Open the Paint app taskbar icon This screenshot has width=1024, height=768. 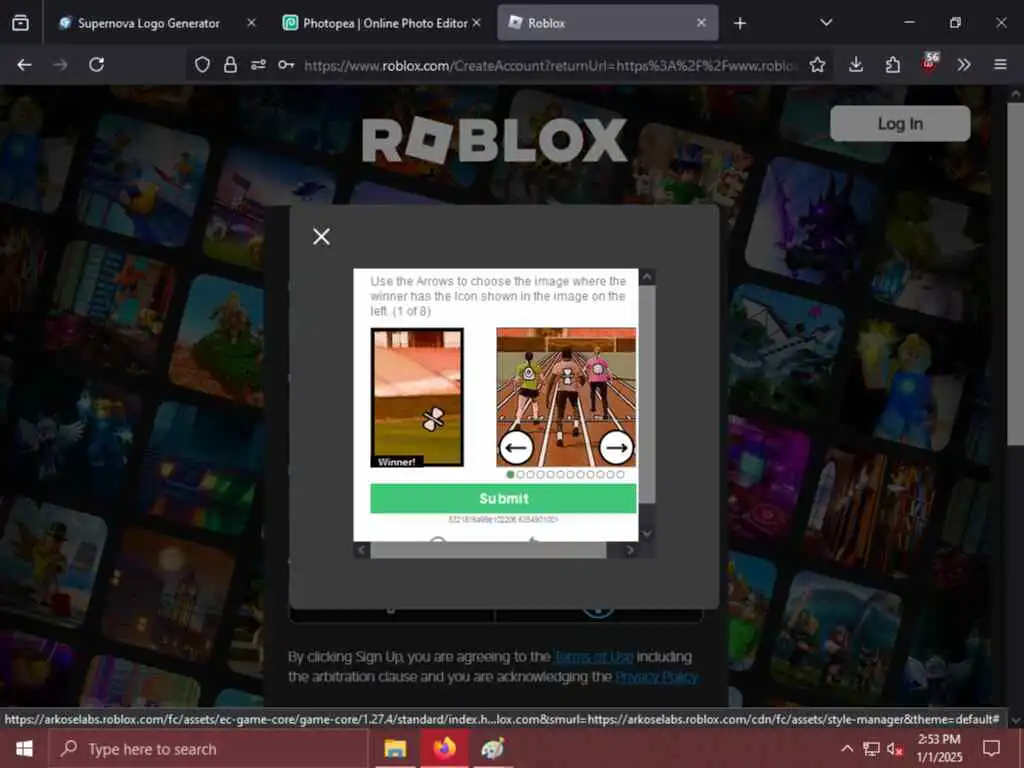click(x=493, y=749)
